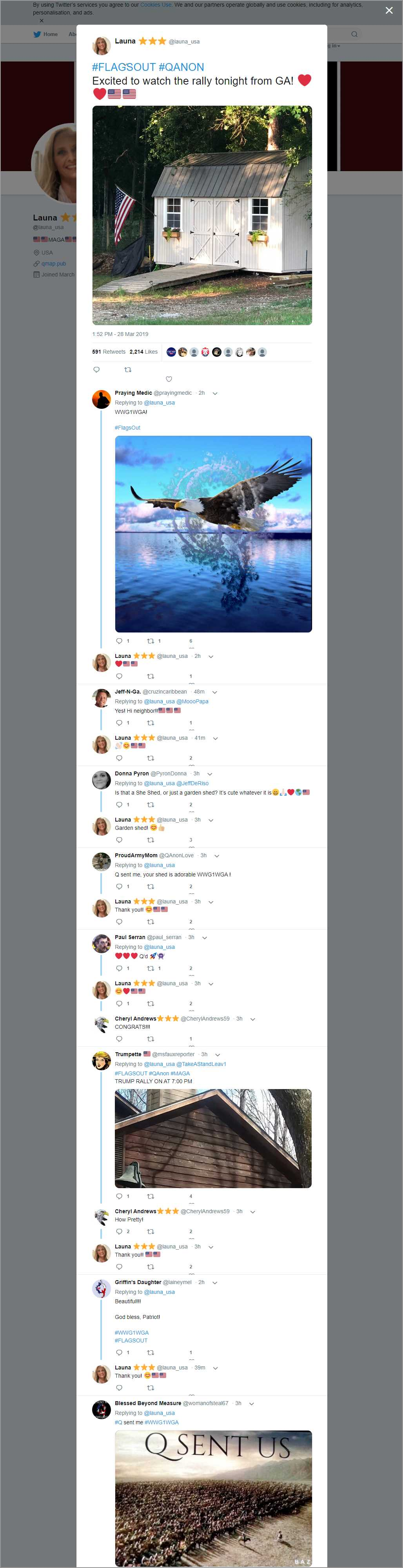
Task: Open the dropdown chevron on Praying Medic's reply
Action: 214,393
